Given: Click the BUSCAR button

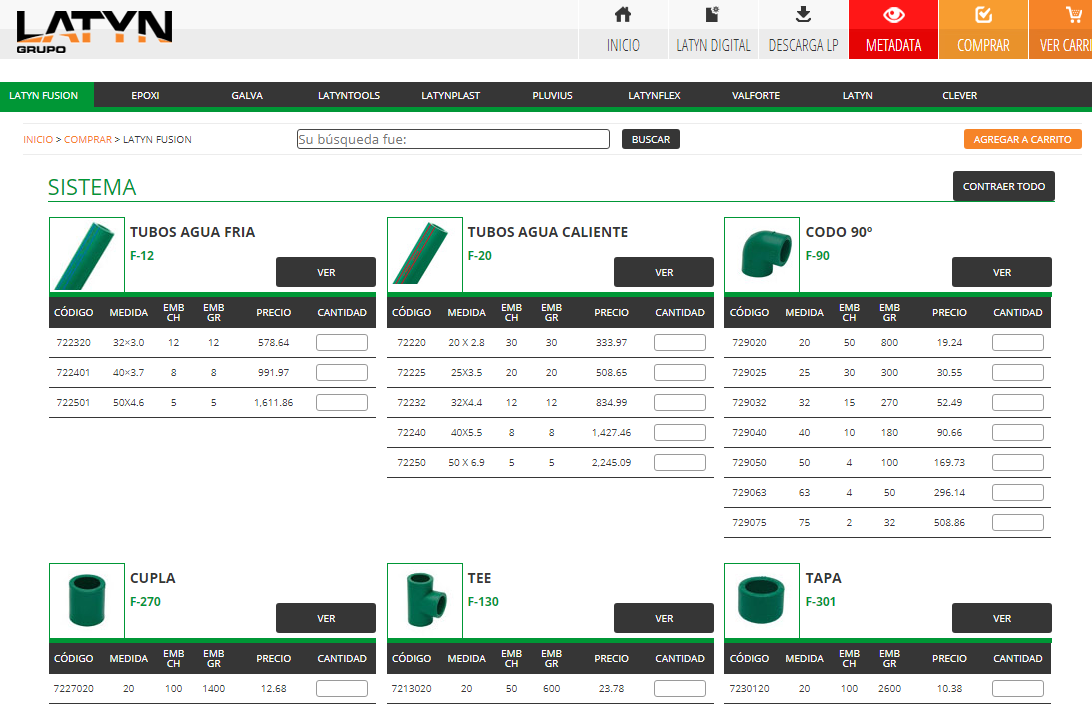Looking at the screenshot, I should tap(650, 139).
